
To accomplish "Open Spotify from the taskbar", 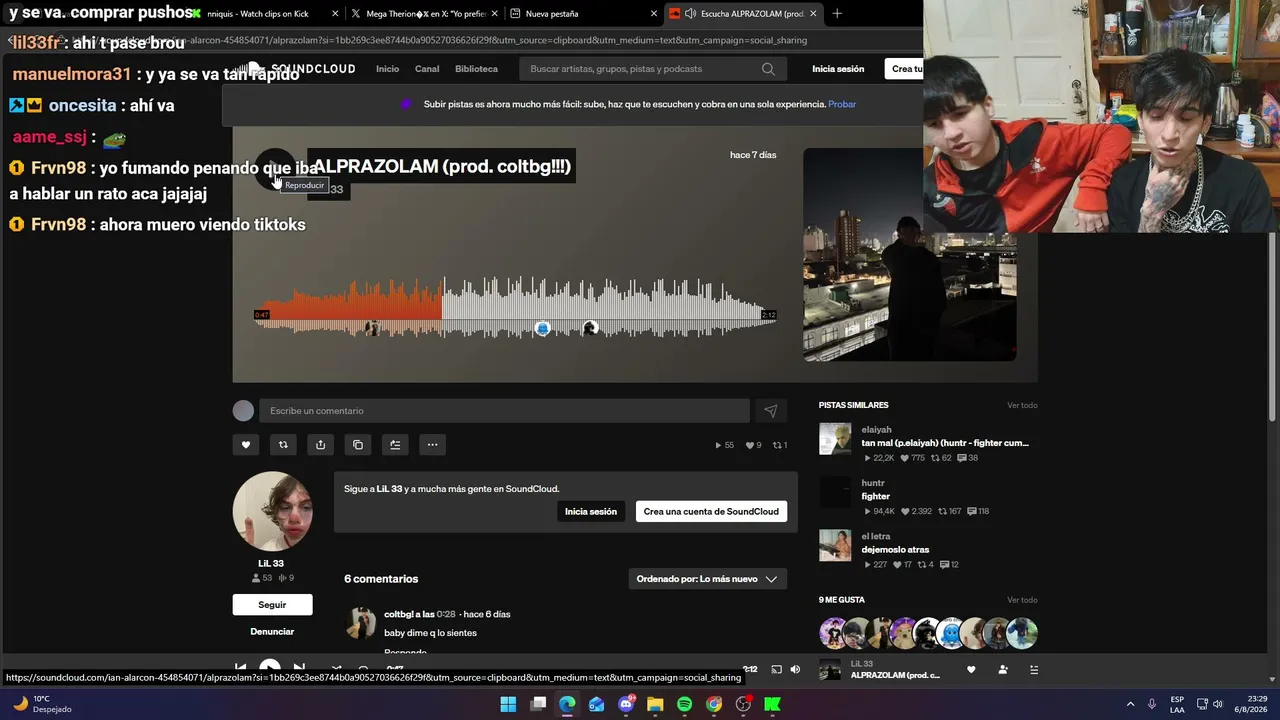I will pyautogui.click(x=684, y=704).
